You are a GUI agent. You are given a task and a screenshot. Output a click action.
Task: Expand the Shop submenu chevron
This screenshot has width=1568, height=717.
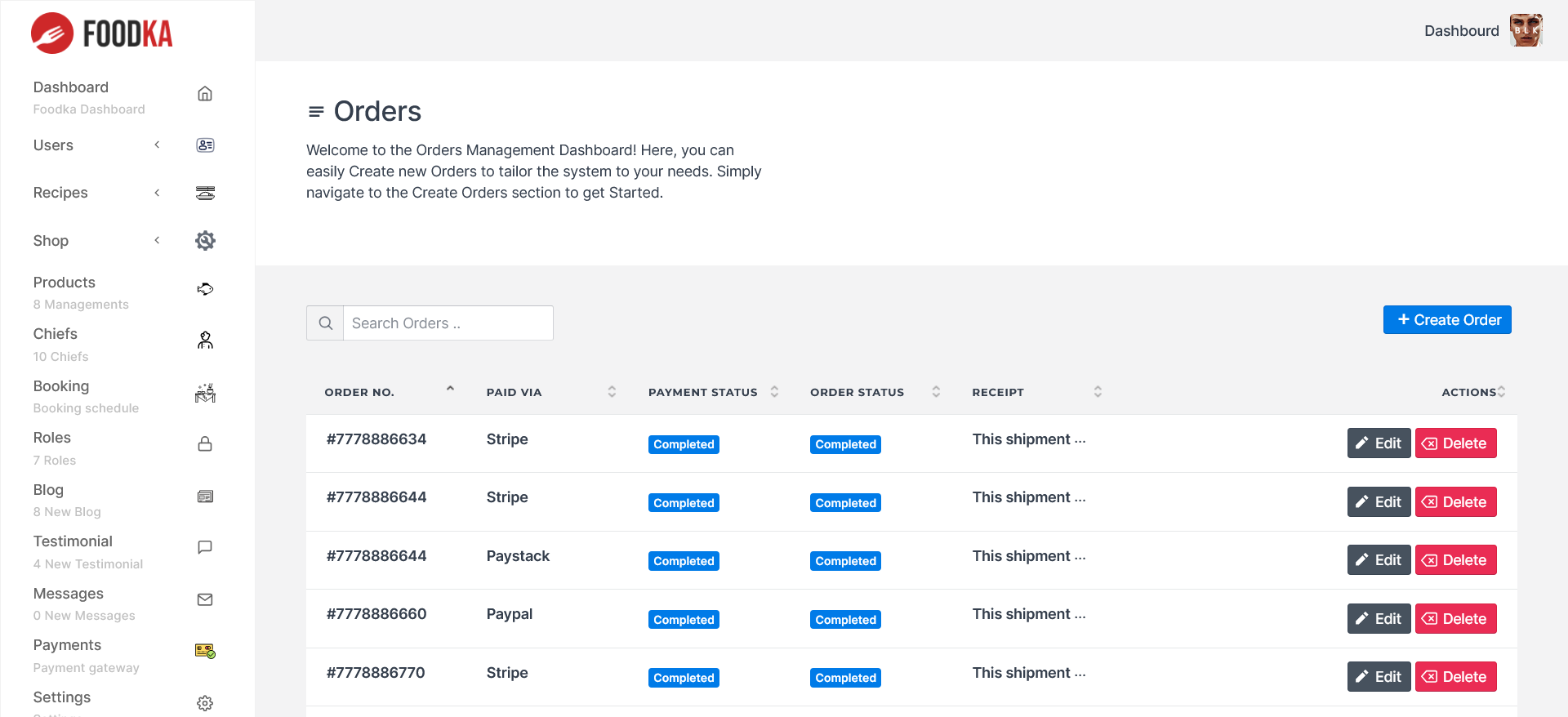coord(157,240)
